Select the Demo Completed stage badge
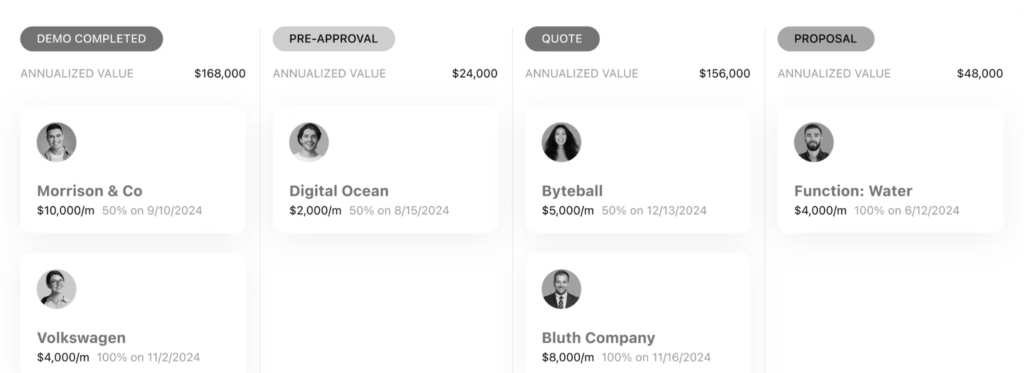The height and width of the screenshot is (373, 1024). [91, 39]
